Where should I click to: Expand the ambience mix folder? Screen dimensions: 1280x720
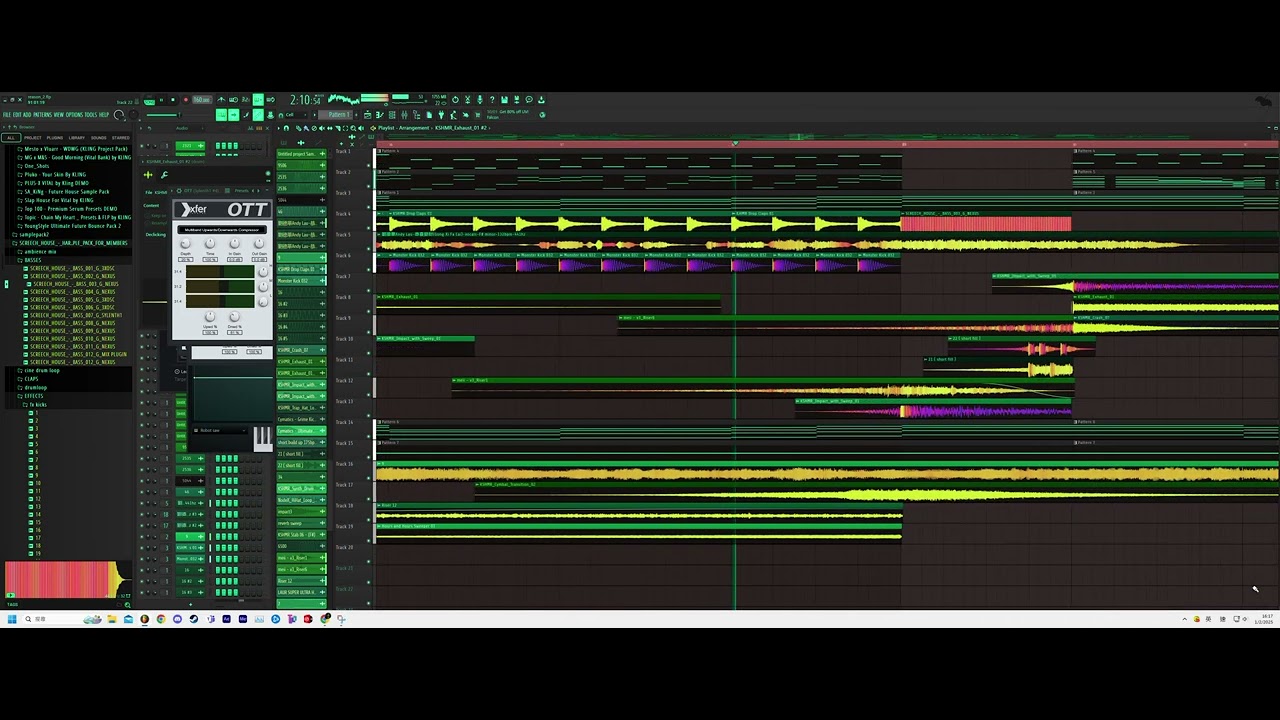click(38, 252)
